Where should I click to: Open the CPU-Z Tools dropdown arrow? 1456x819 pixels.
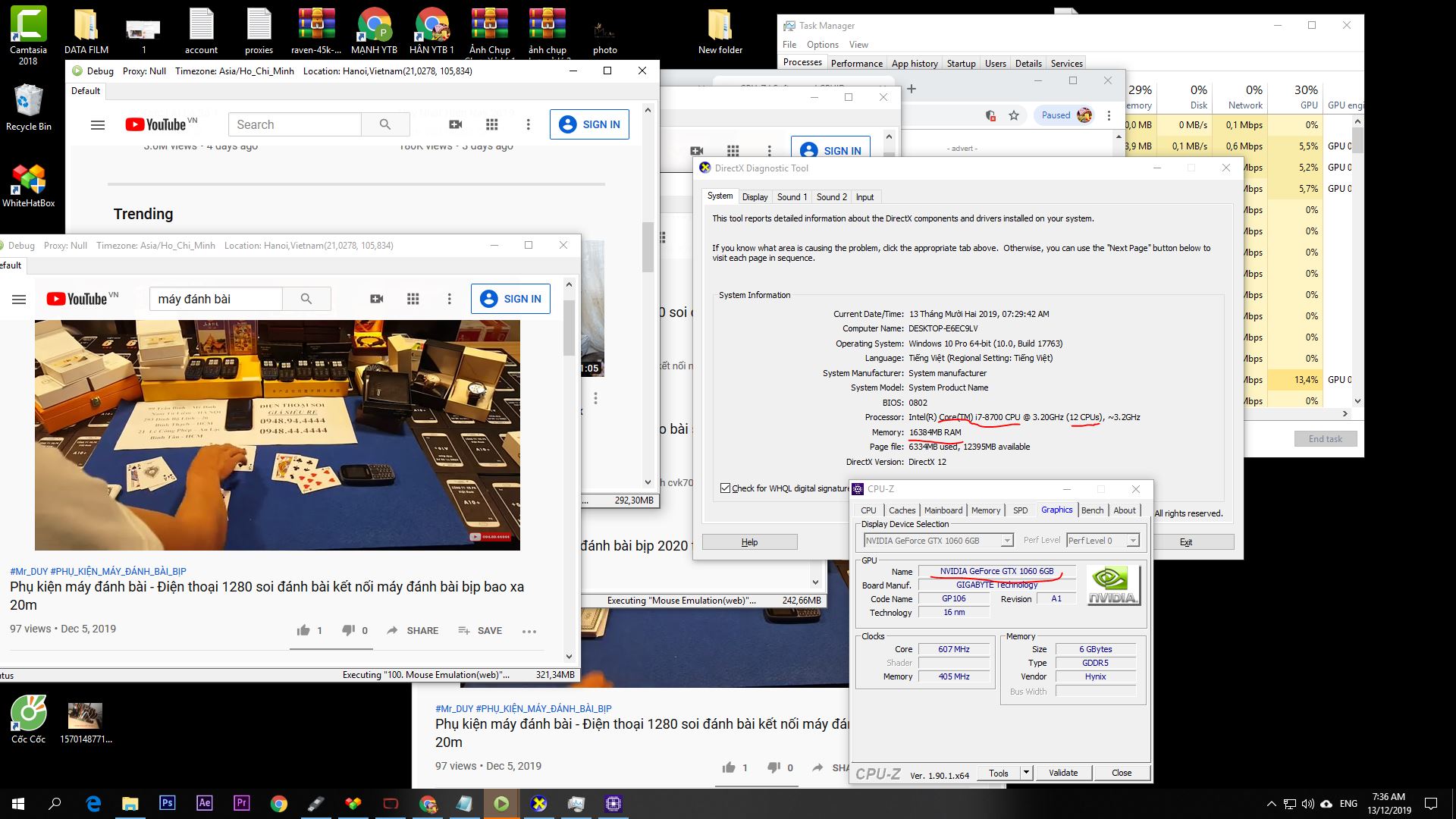(1026, 773)
